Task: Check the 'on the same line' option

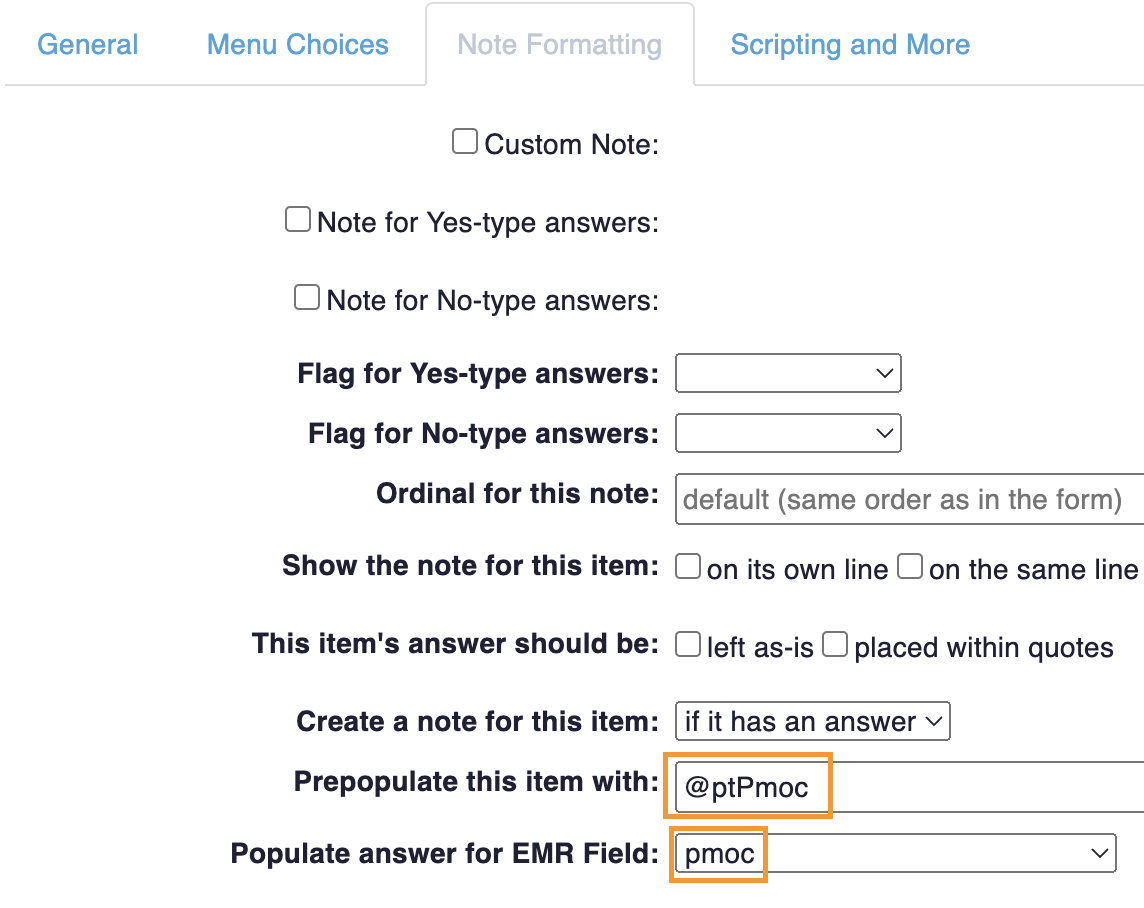Action: coord(909,567)
